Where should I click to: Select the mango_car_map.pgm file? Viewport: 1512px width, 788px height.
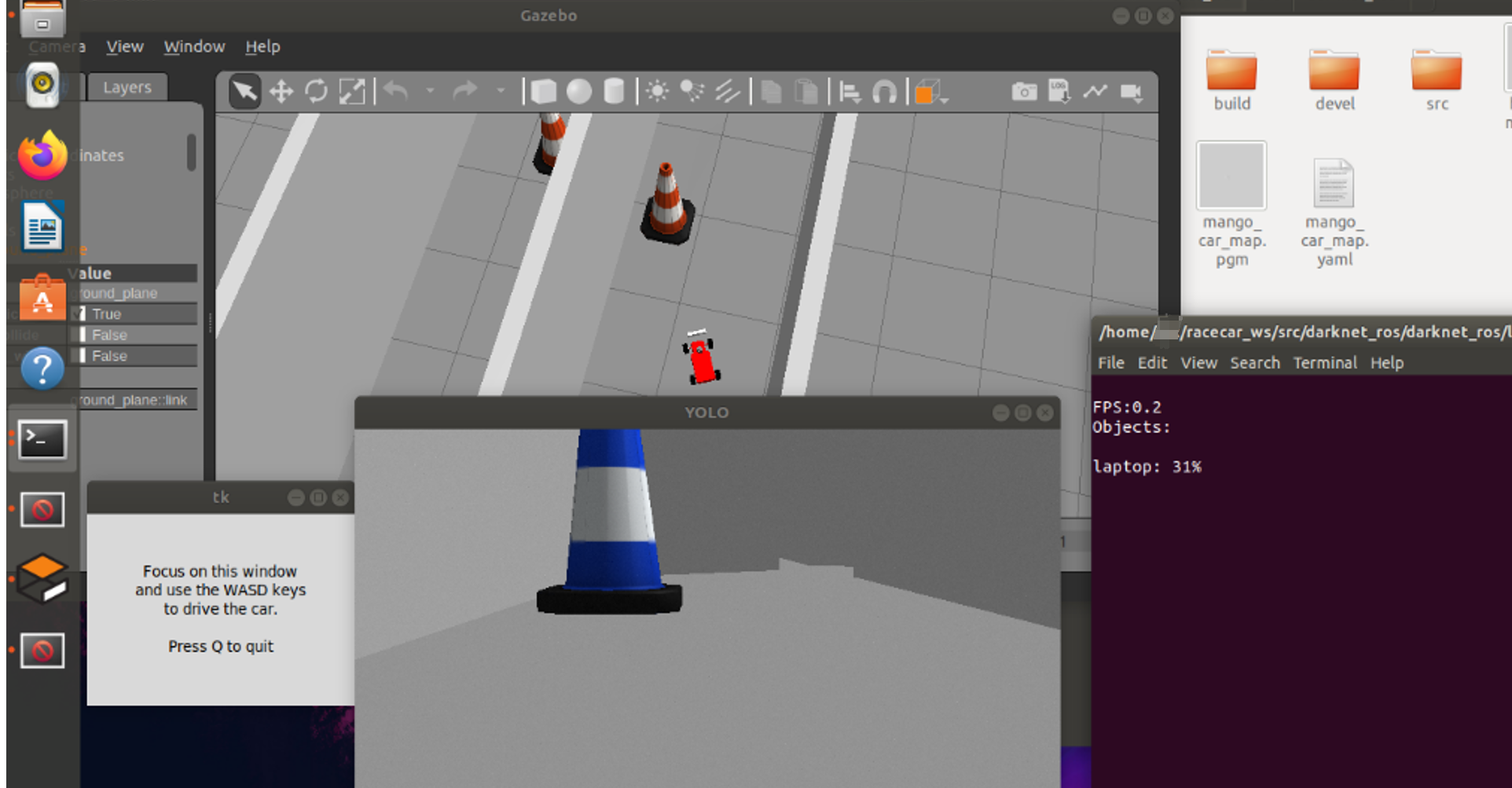1231,204
